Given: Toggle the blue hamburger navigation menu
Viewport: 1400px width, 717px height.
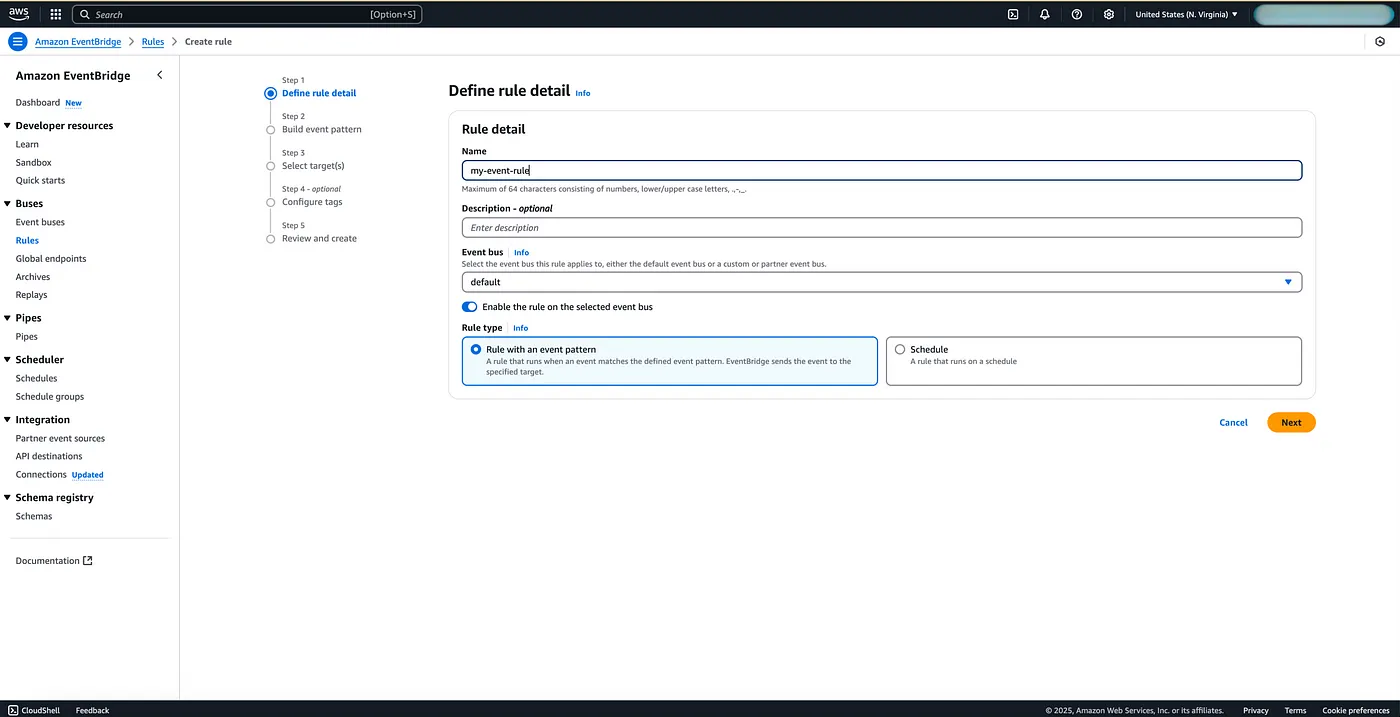Looking at the screenshot, I should click(x=17, y=41).
